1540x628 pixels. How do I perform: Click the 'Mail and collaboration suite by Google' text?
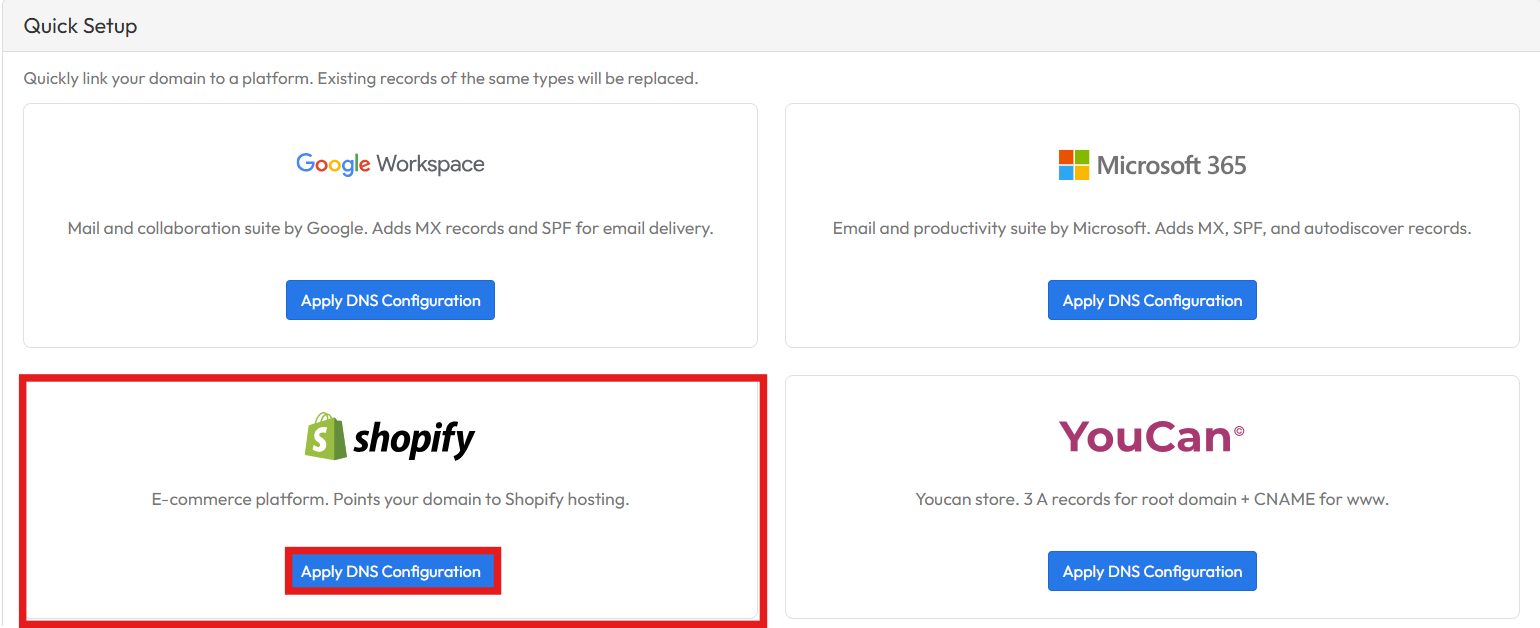point(390,228)
